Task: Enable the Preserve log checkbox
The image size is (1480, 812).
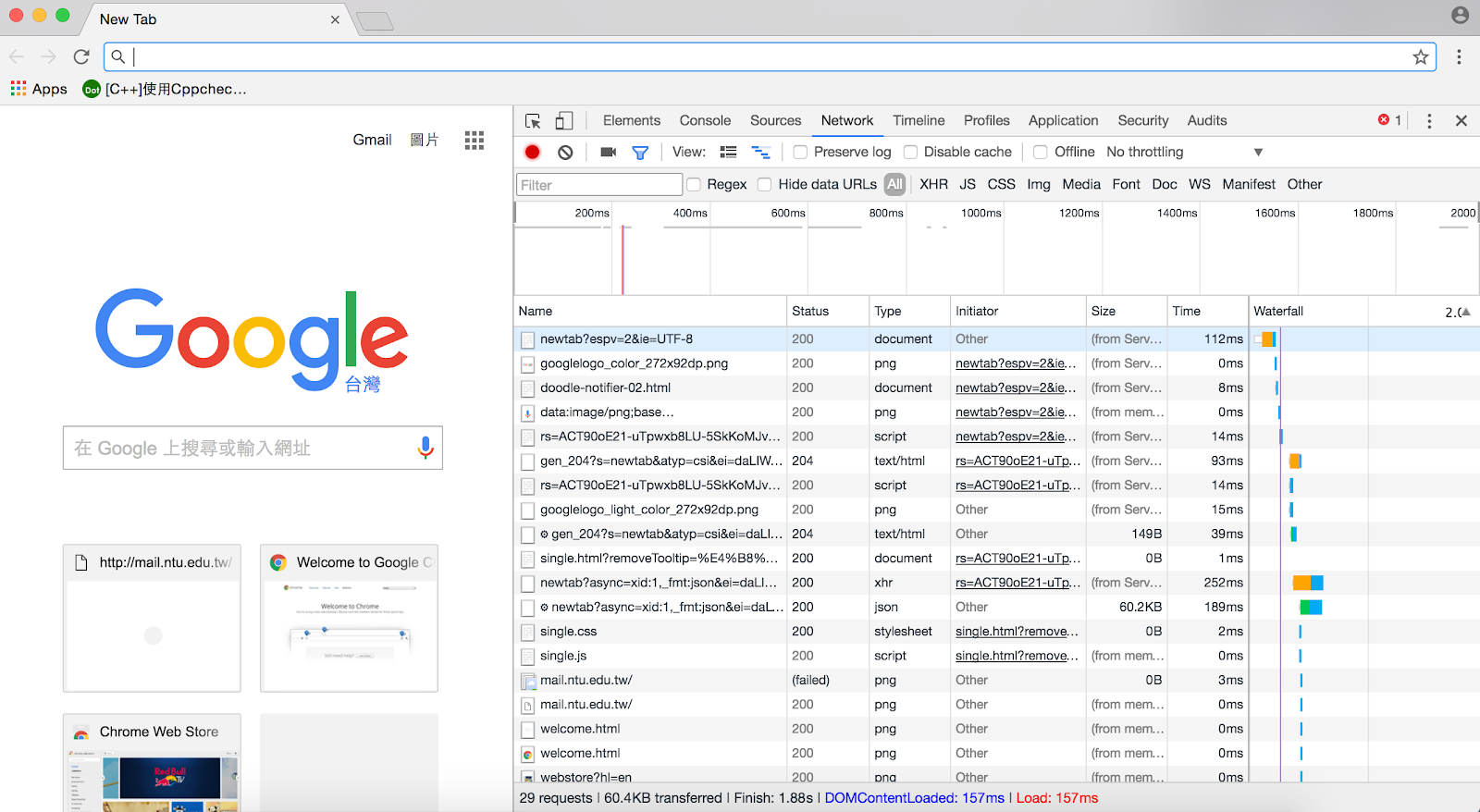Action: 800,153
